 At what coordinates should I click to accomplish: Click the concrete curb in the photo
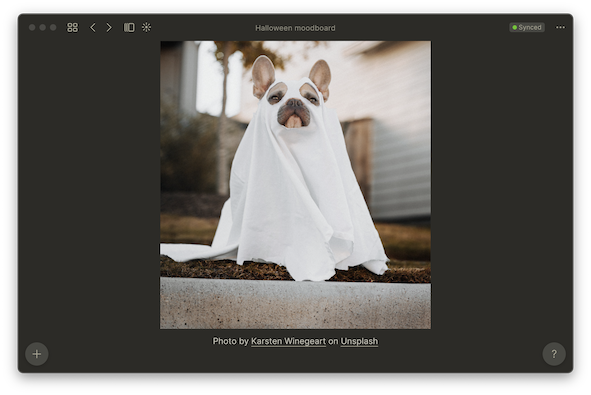(296, 303)
